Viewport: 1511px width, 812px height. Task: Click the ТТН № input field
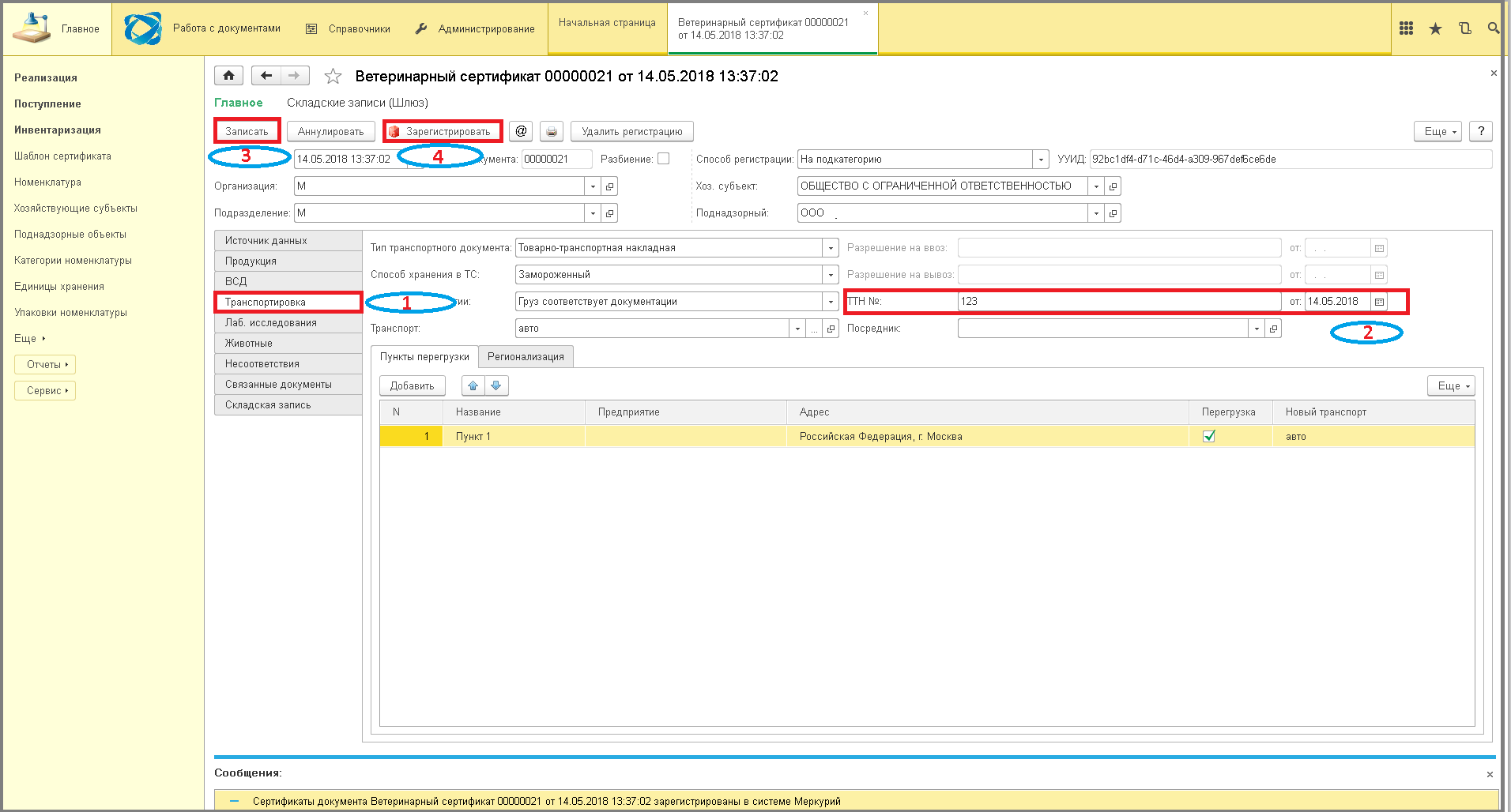[x=1119, y=302]
